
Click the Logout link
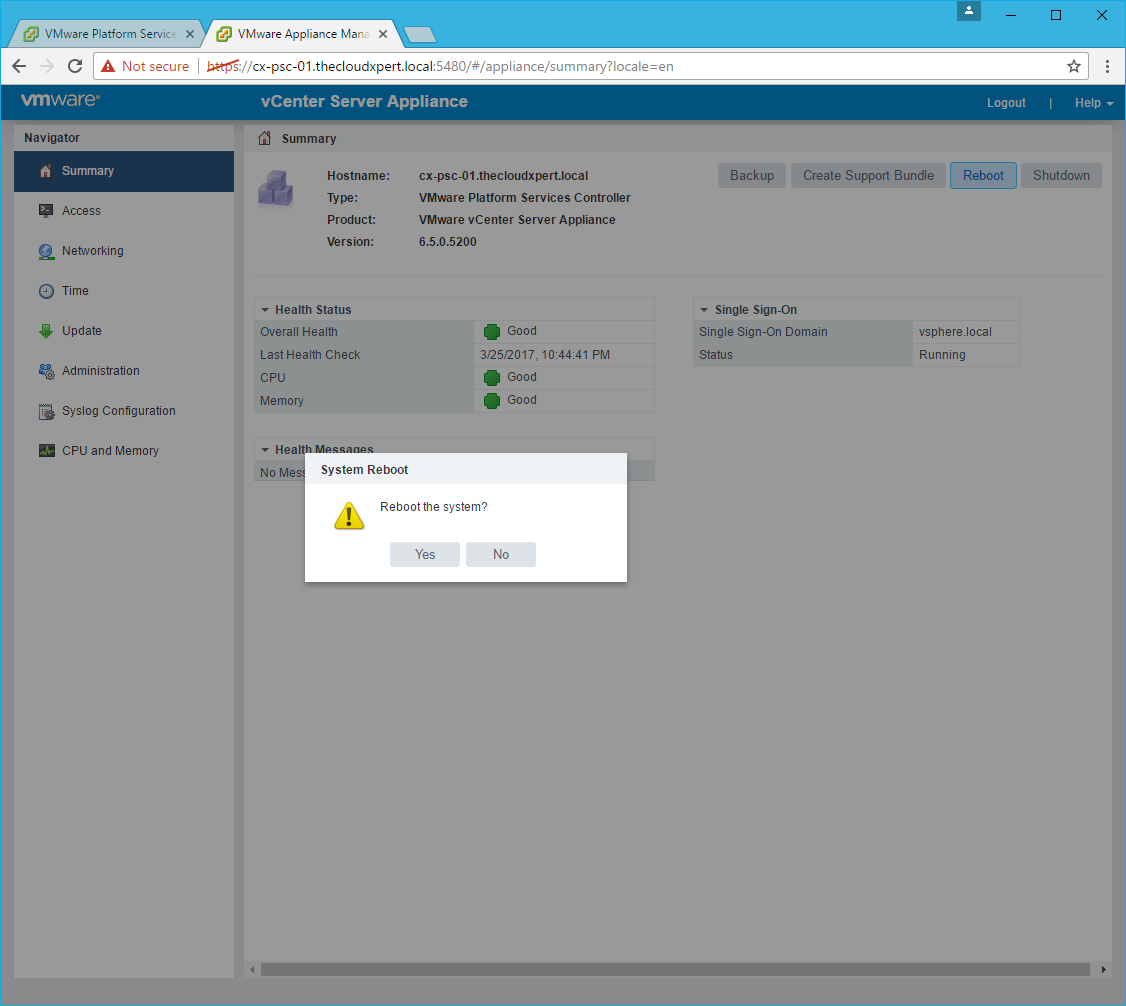point(1006,103)
